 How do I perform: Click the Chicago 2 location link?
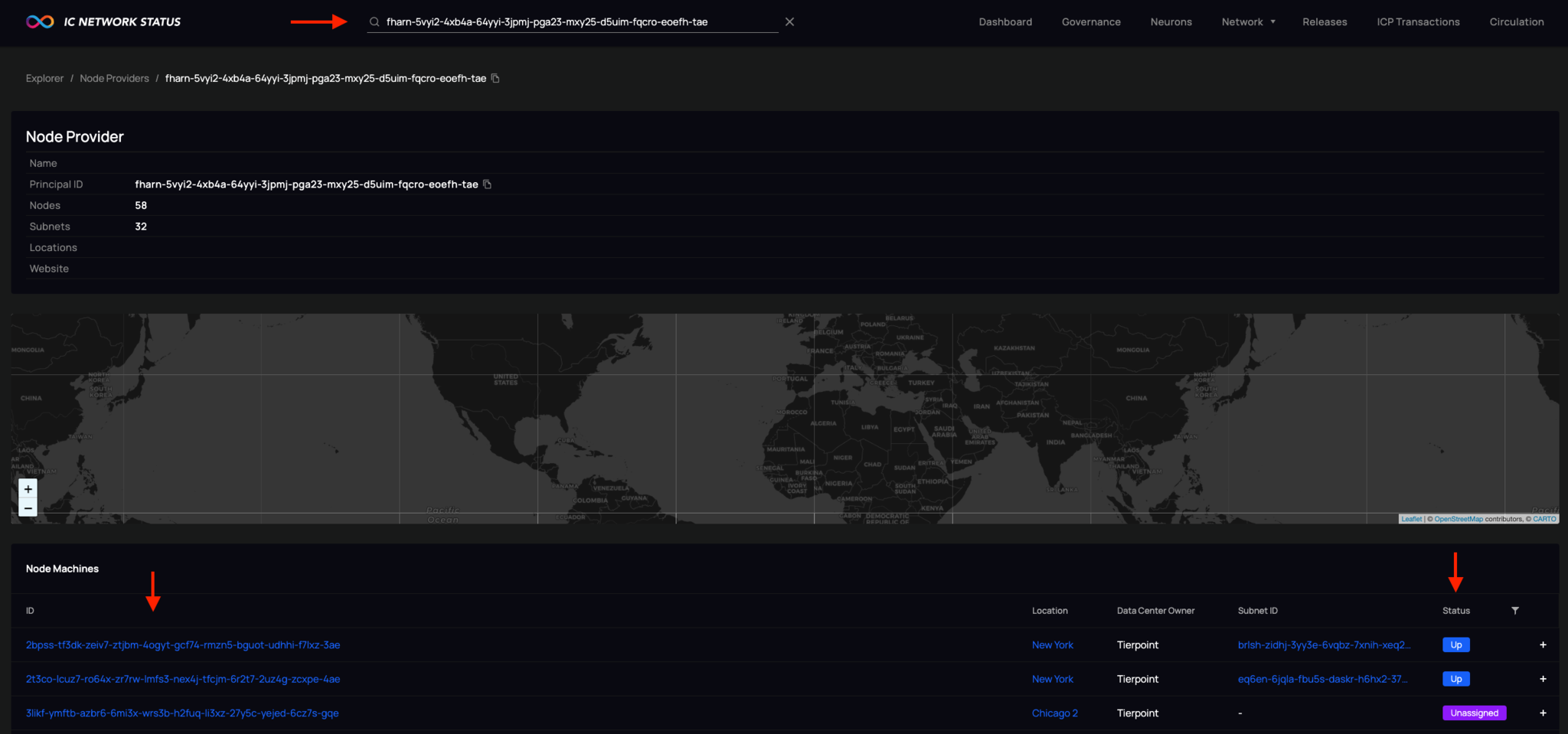[x=1054, y=713]
